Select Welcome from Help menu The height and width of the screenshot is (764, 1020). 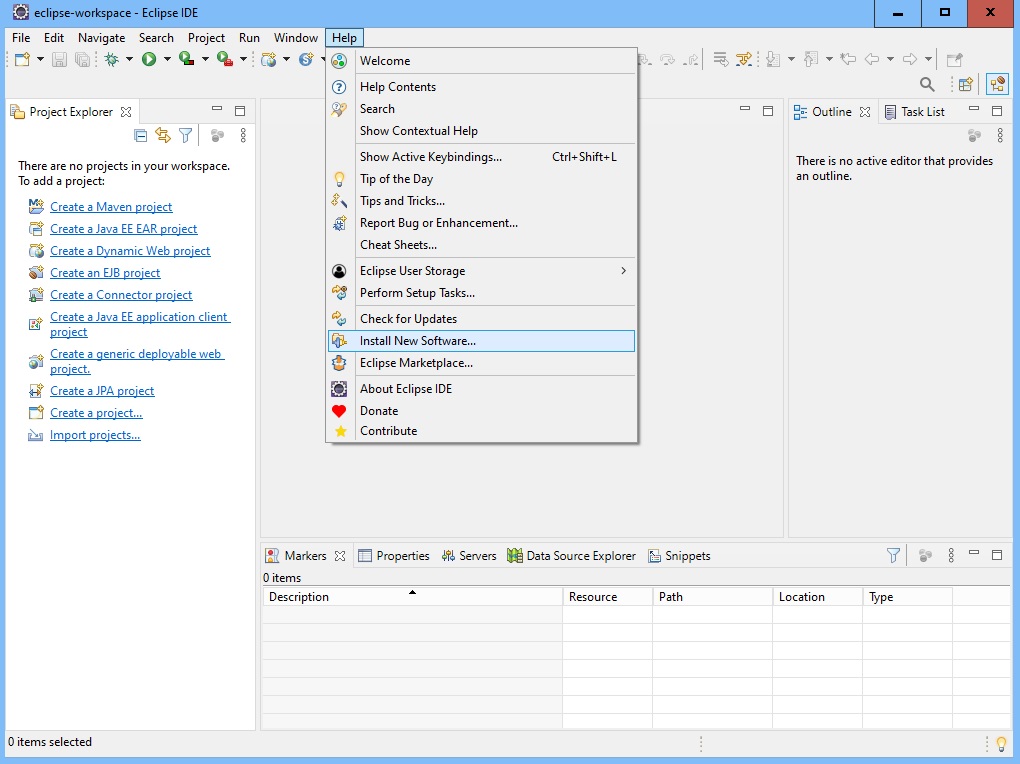click(x=481, y=61)
